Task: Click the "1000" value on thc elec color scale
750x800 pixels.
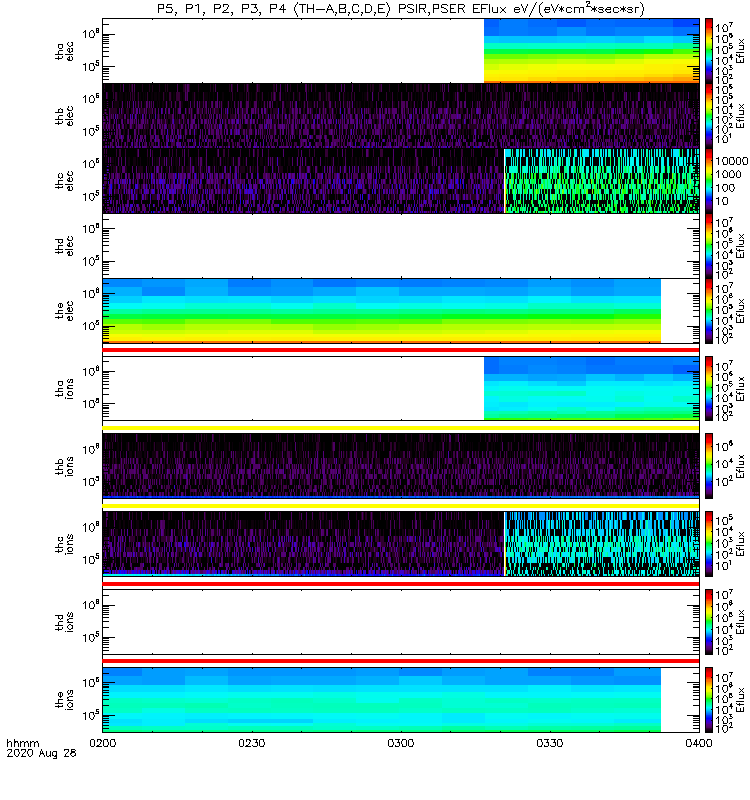Action: (728, 174)
